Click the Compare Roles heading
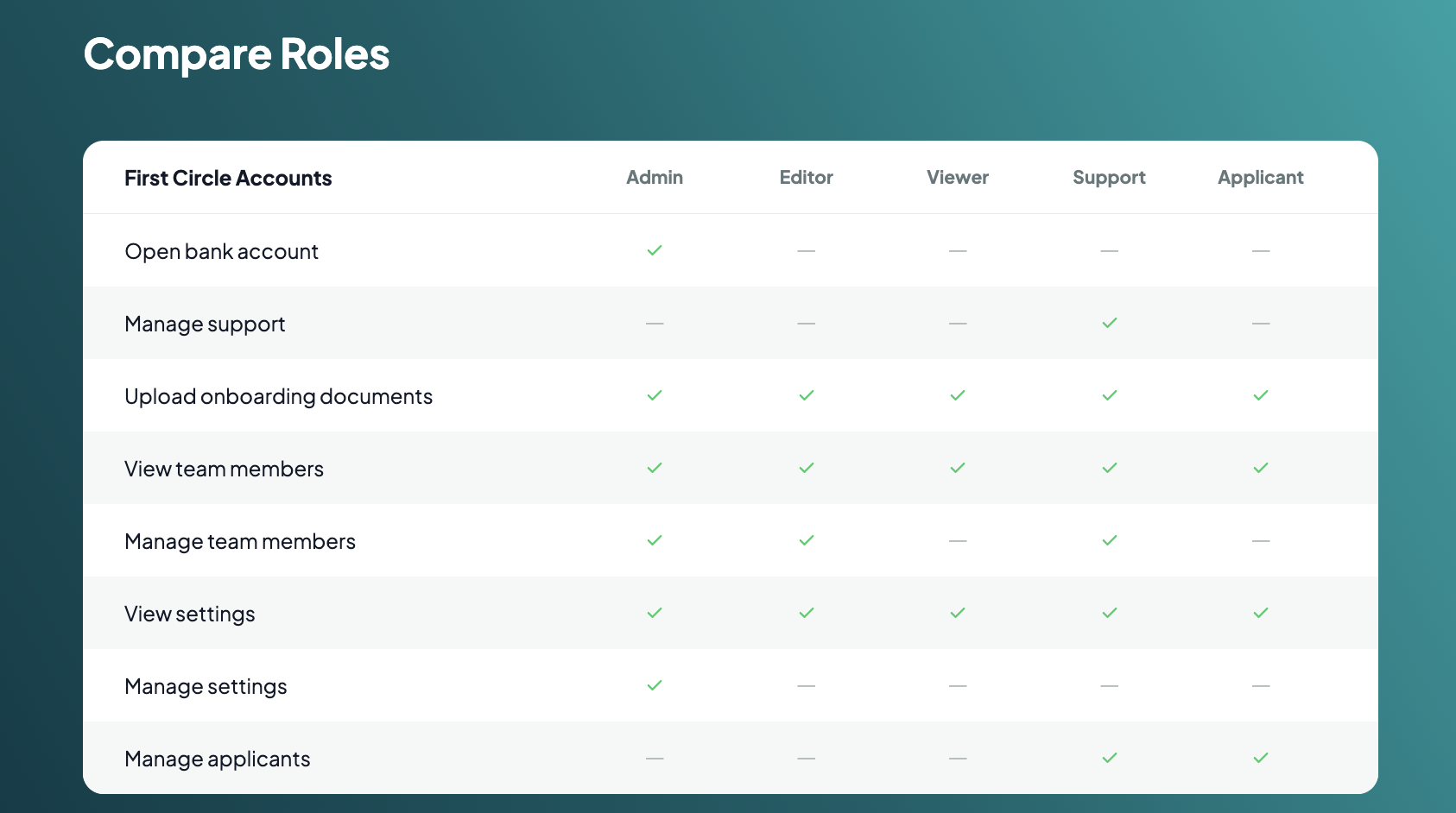The width and height of the screenshot is (1456, 813). (x=237, y=54)
